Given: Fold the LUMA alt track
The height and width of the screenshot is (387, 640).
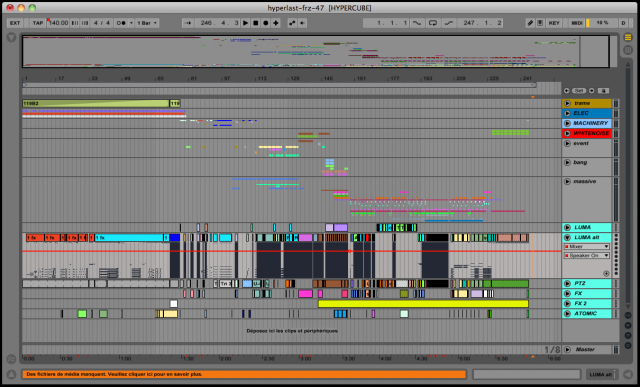Looking at the screenshot, I should [x=567, y=237].
